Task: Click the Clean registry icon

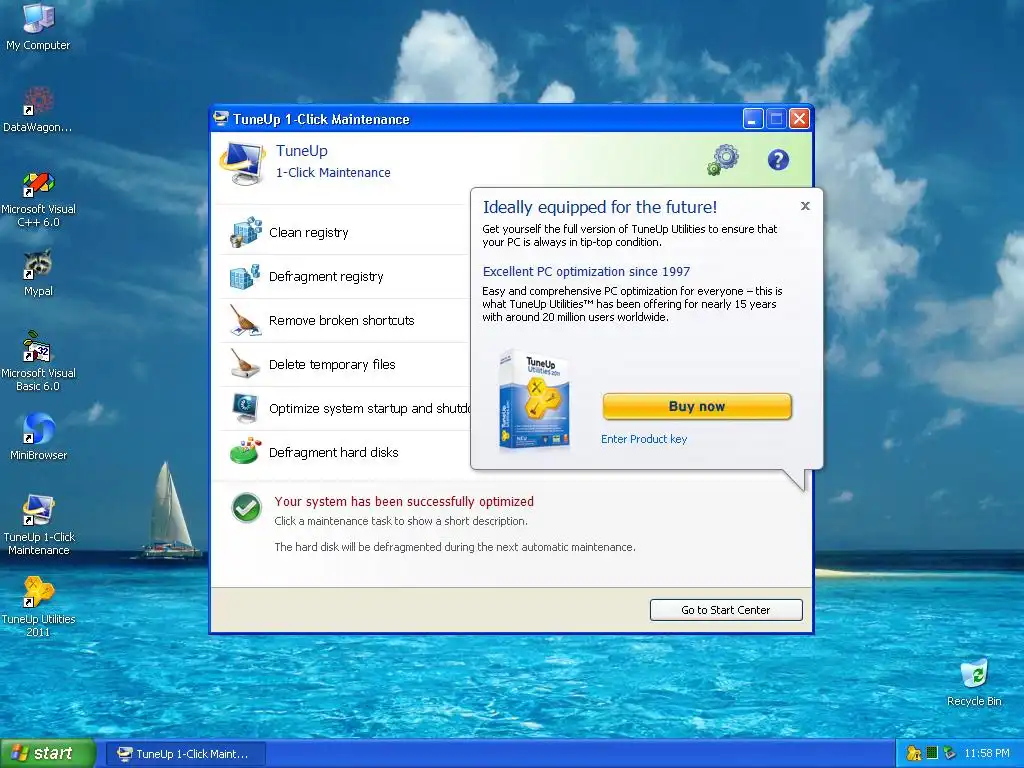Action: [246, 232]
